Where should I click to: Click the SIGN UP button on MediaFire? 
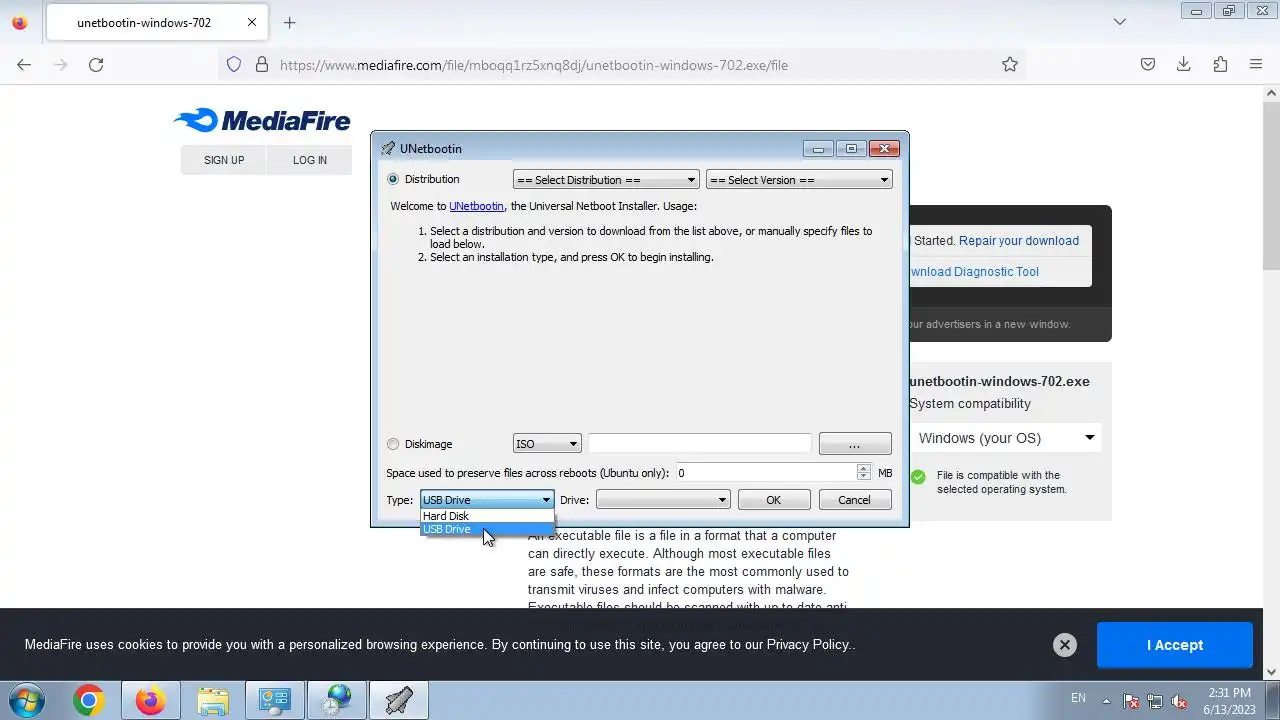224,160
